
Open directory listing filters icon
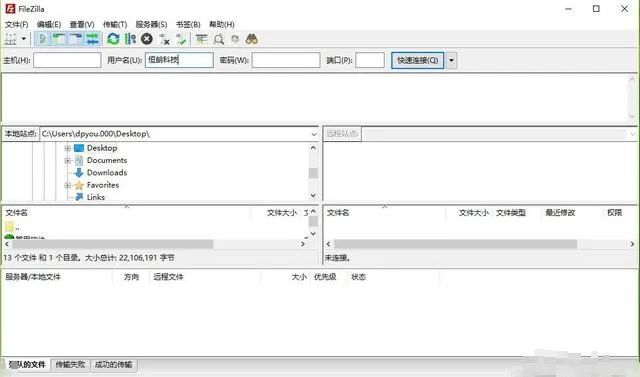(201, 39)
